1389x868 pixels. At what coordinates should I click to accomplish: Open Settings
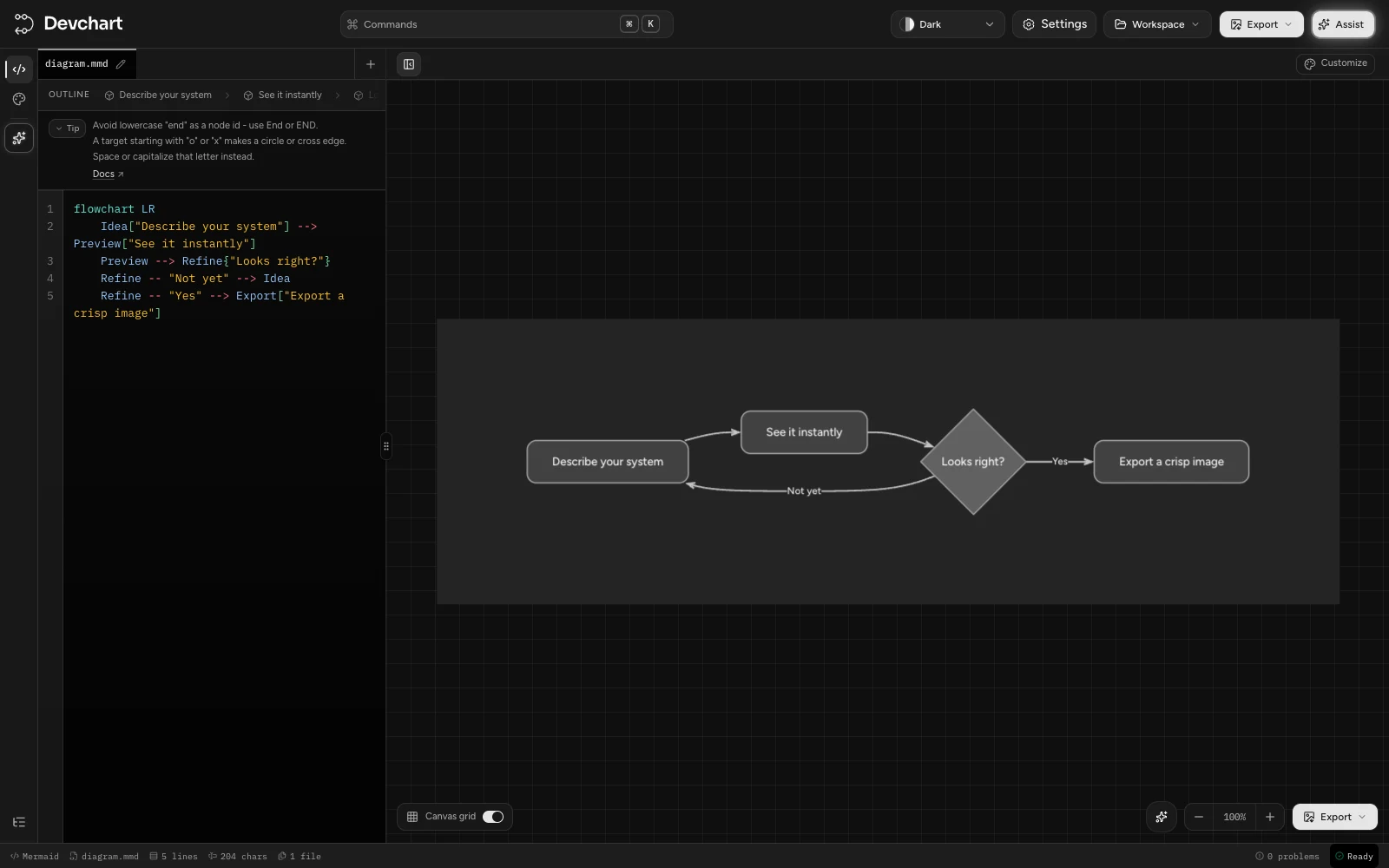pos(1054,24)
